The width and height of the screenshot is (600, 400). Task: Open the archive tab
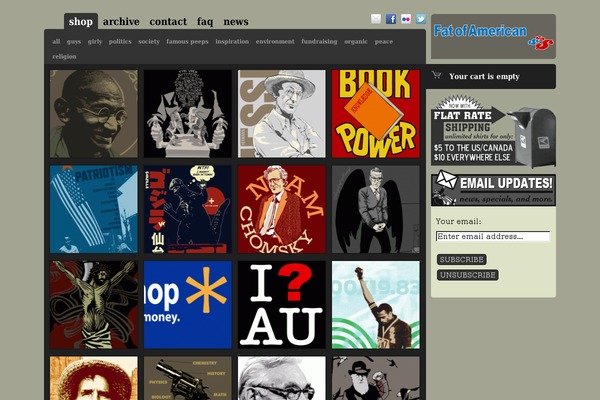coord(121,21)
